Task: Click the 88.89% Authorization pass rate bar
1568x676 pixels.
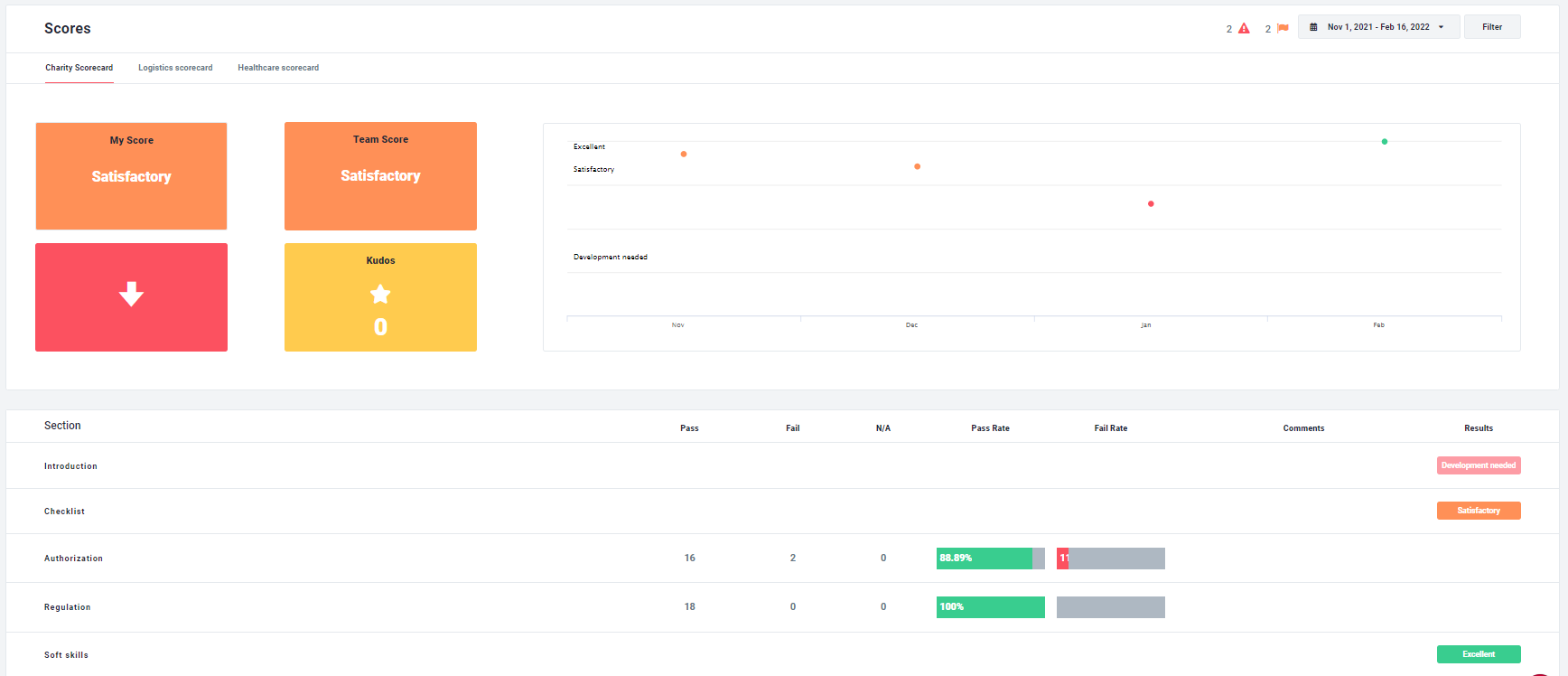Action: tap(985, 559)
